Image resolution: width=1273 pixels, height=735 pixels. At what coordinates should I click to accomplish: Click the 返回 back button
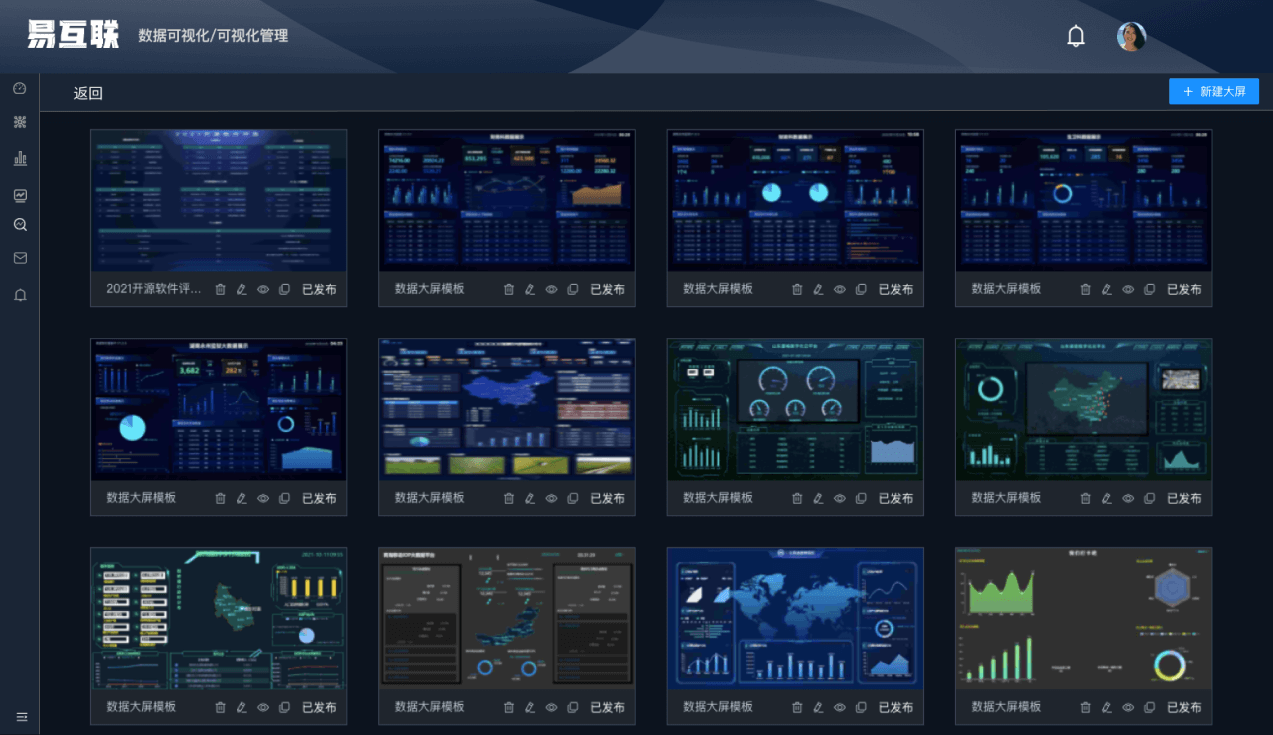pos(88,93)
